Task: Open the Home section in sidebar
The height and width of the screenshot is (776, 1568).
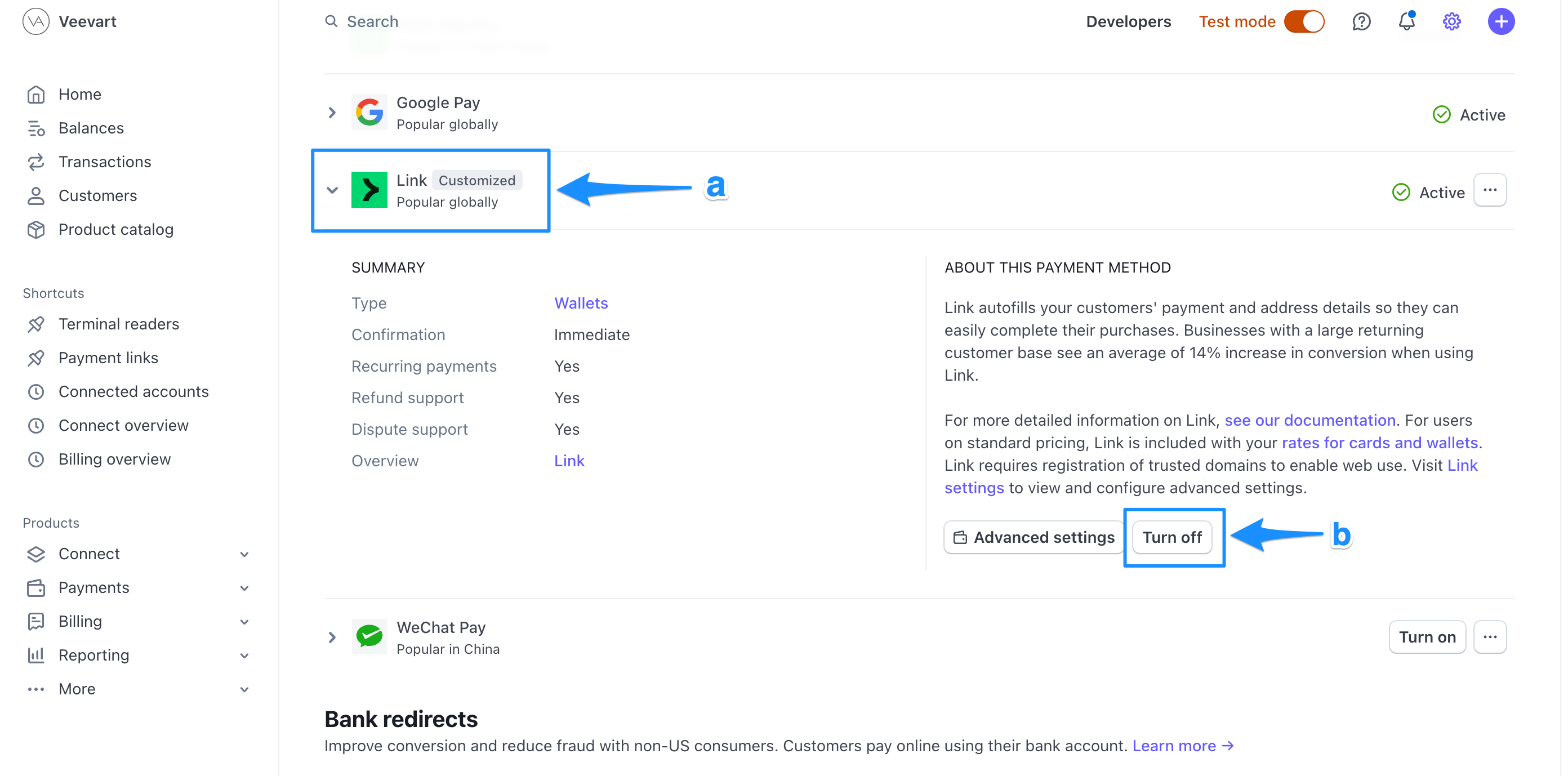Action: pyautogui.click(x=80, y=93)
